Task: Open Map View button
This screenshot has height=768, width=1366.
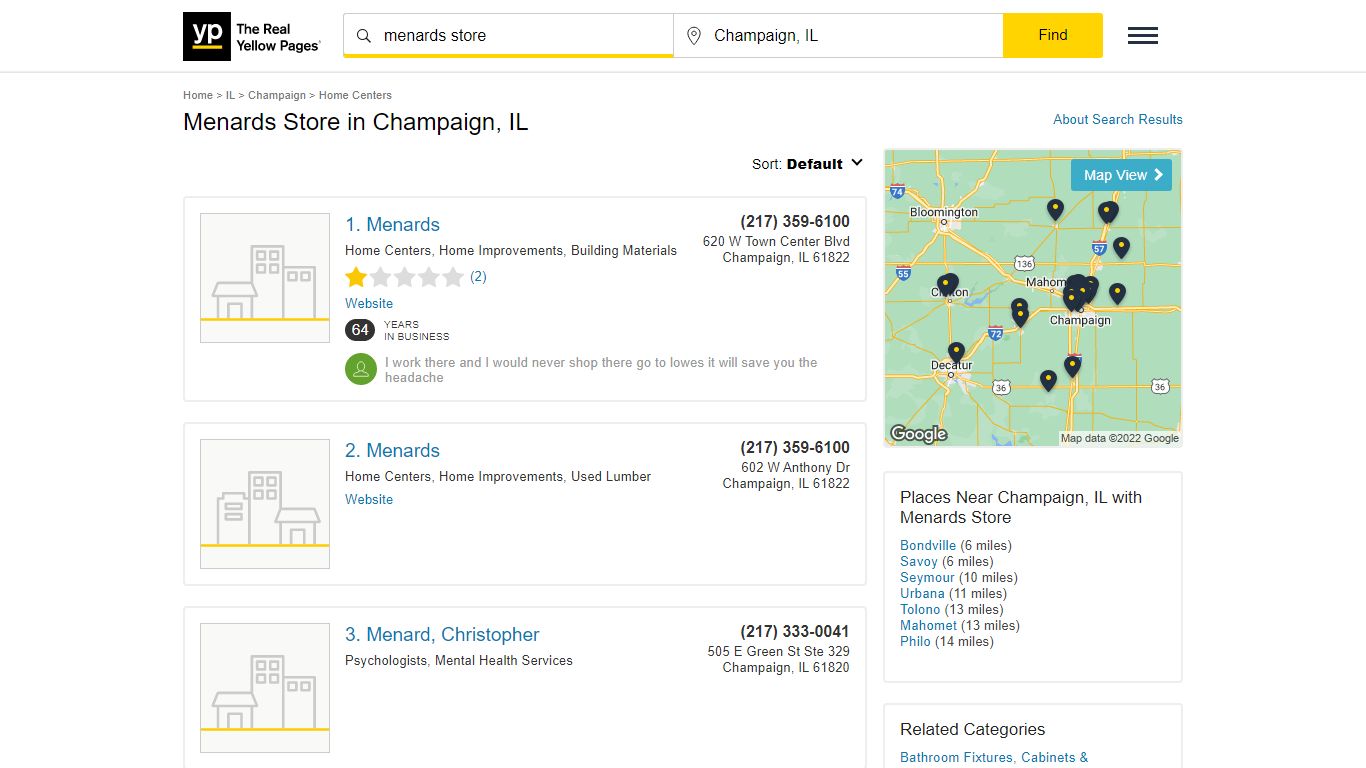Action: pos(1121,175)
